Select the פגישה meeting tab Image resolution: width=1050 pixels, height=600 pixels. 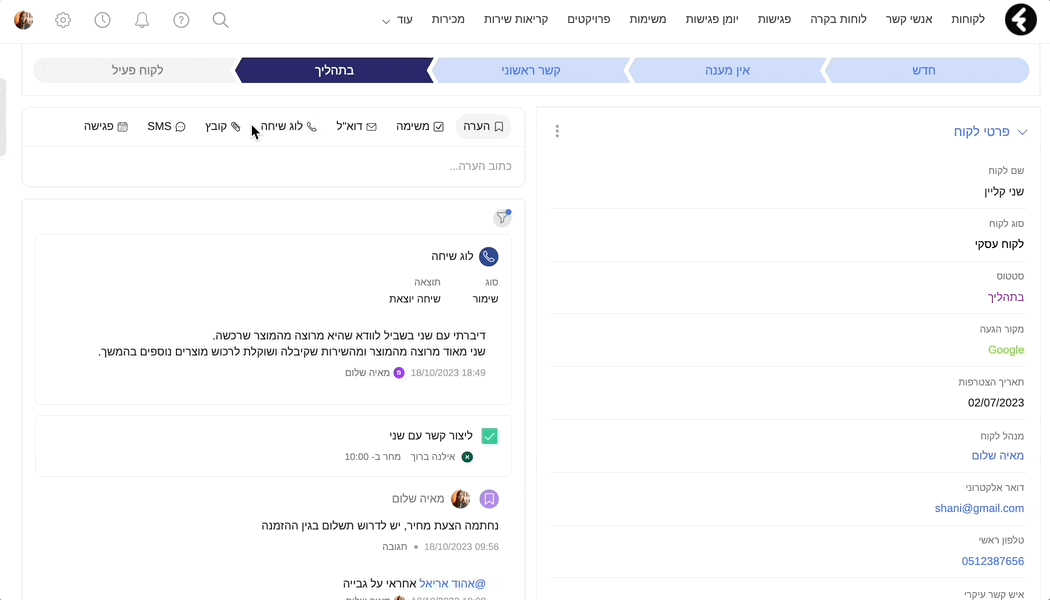(x=106, y=127)
